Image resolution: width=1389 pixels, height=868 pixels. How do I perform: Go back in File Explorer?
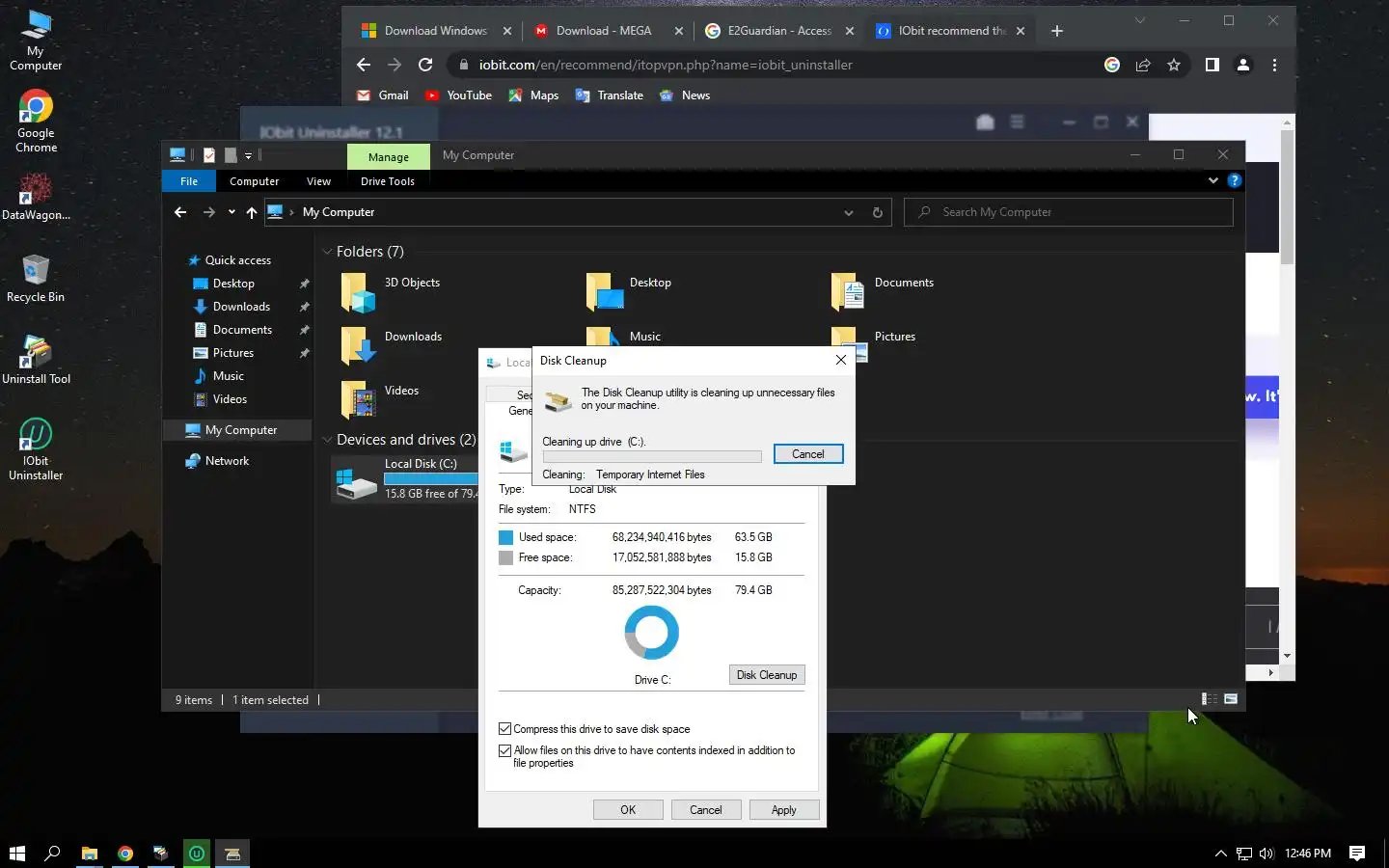(180, 212)
